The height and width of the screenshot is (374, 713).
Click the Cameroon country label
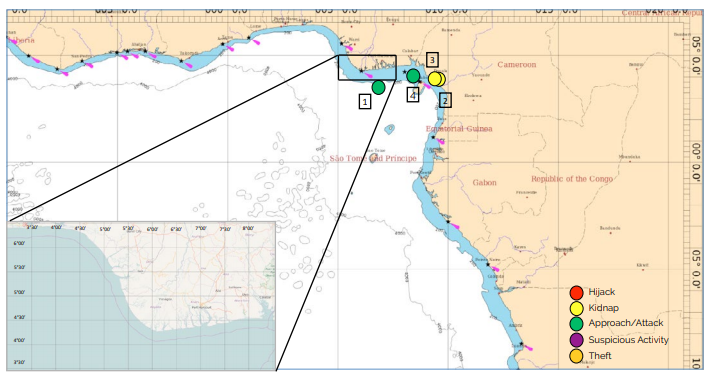pos(517,65)
